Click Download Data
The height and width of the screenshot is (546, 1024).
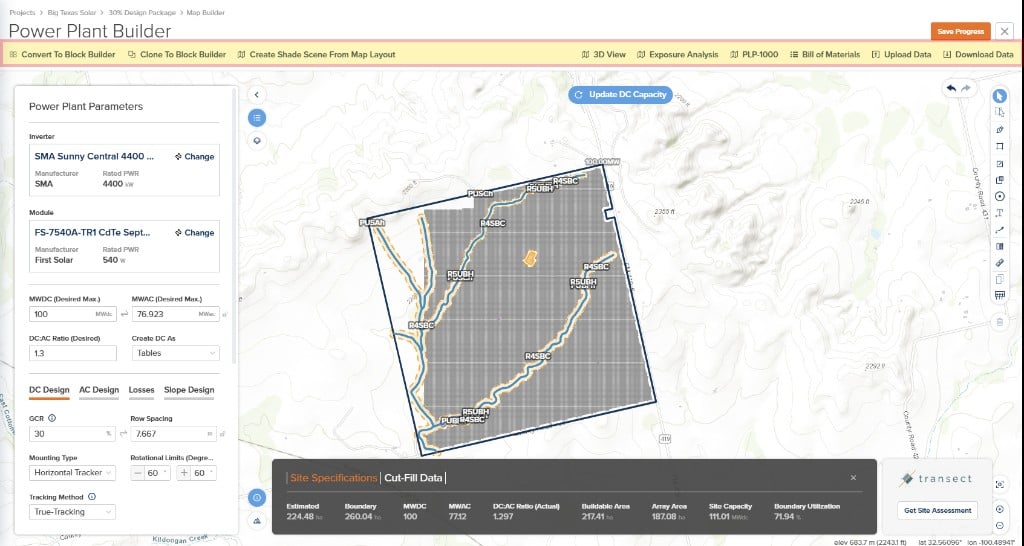[978, 55]
